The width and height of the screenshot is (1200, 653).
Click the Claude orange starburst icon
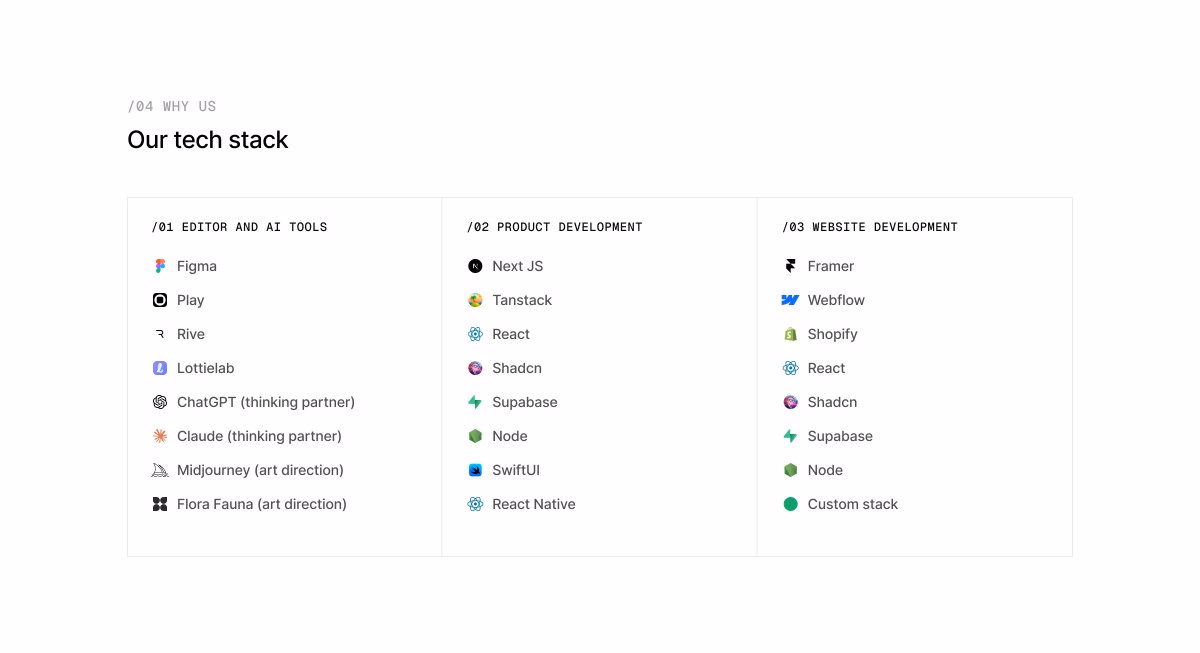point(160,436)
